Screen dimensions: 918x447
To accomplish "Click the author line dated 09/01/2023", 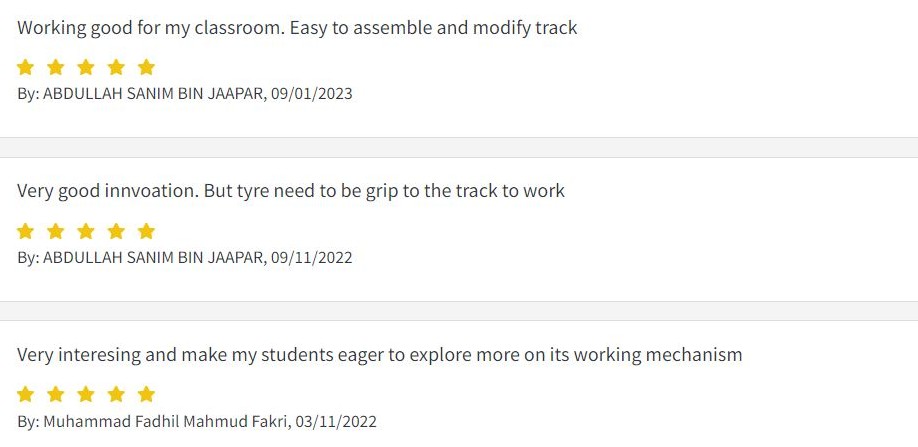I will point(185,94).
